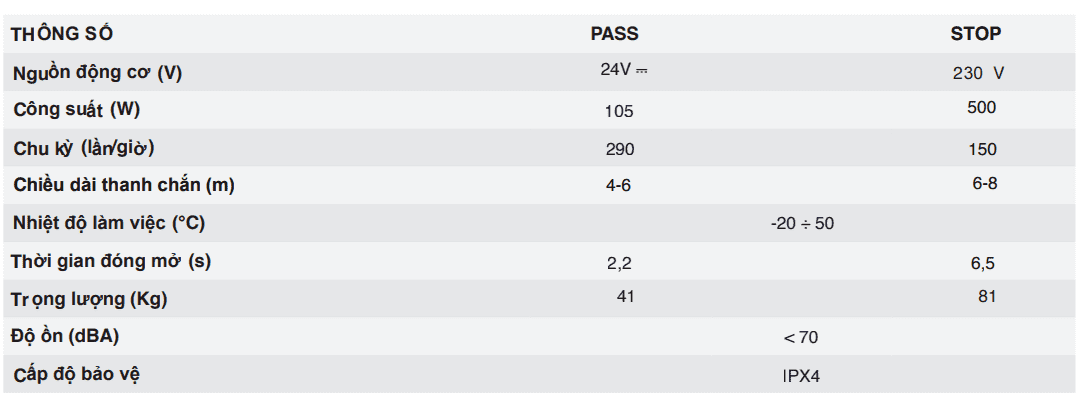Click the Chiều dài thanh chắn (m) label
Image resolution: width=1079 pixels, height=404 pixels.
click(x=125, y=185)
